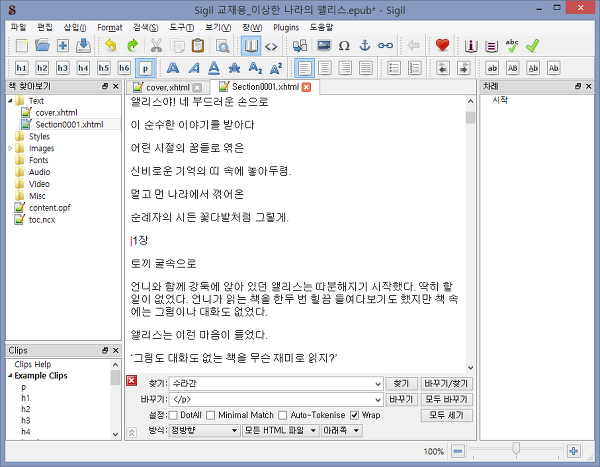Screen dimensions: 600x467
Task: Click the 모두 바꾸기 button
Action: point(446,400)
